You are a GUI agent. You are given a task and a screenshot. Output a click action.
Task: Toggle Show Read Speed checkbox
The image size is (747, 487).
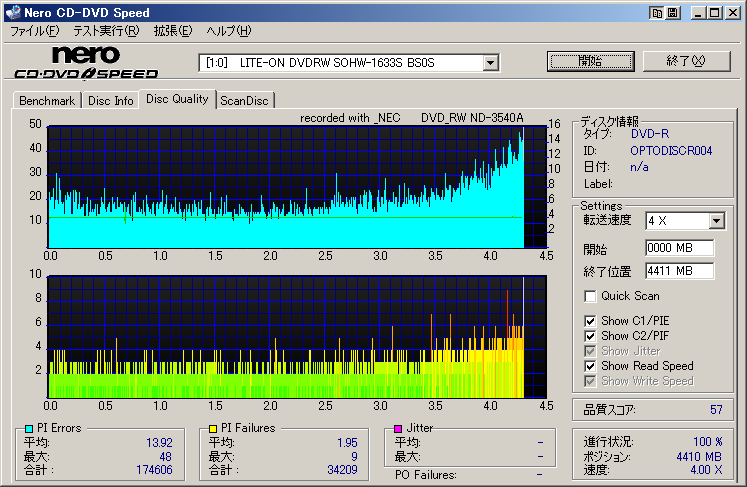click(590, 366)
